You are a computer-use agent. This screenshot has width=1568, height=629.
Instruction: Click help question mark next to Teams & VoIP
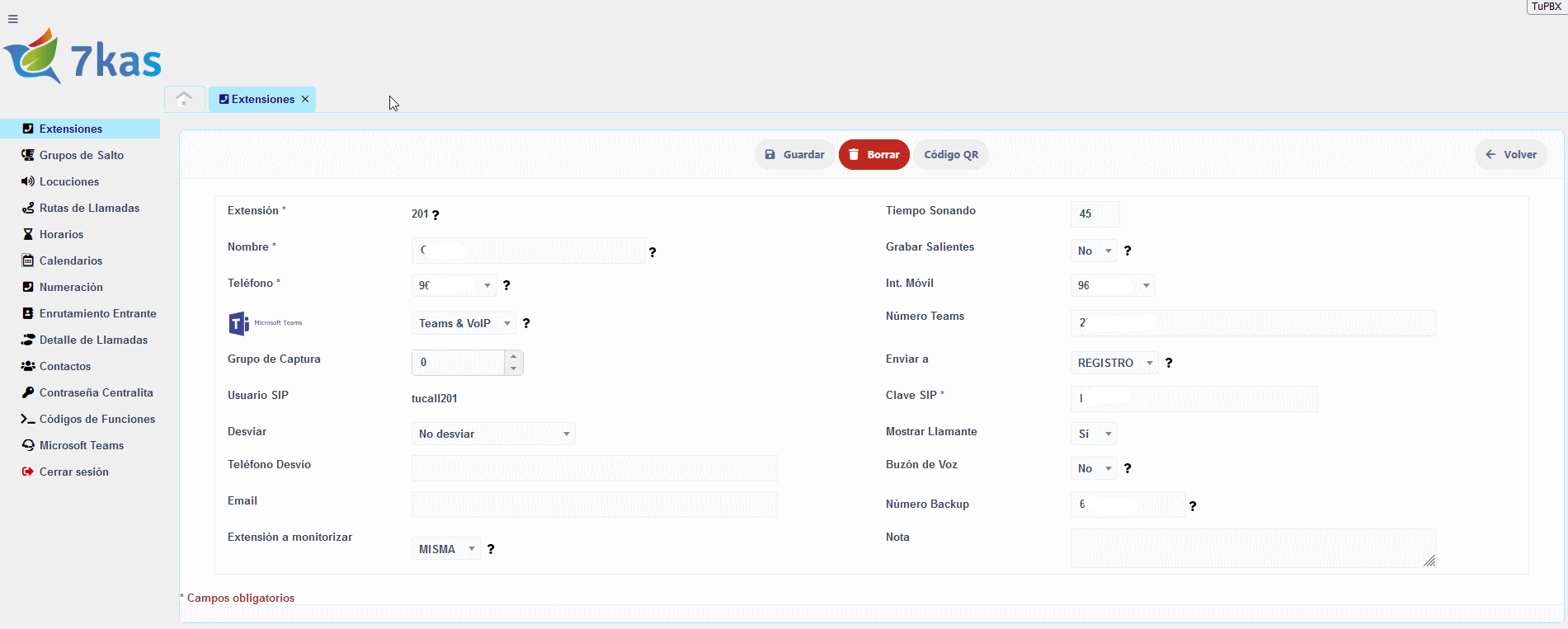coord(526,323)
